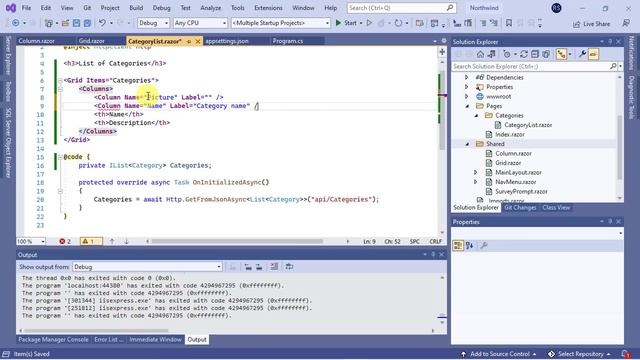Toggle Preview Selected Items in Solution Explorer

(593, 54)
